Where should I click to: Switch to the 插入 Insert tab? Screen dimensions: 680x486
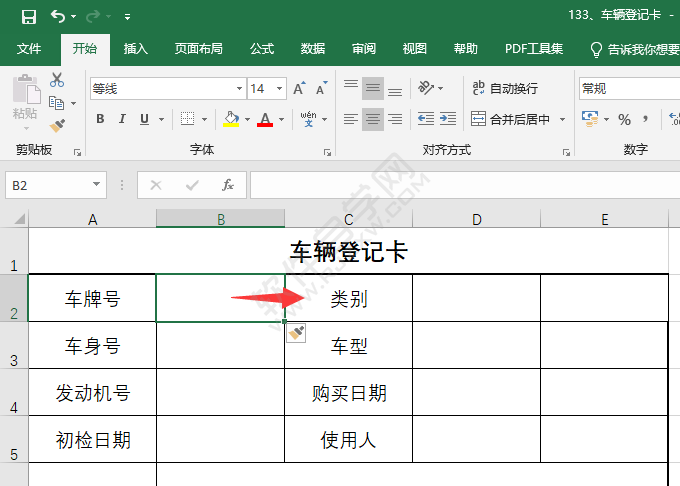point(136,49)
